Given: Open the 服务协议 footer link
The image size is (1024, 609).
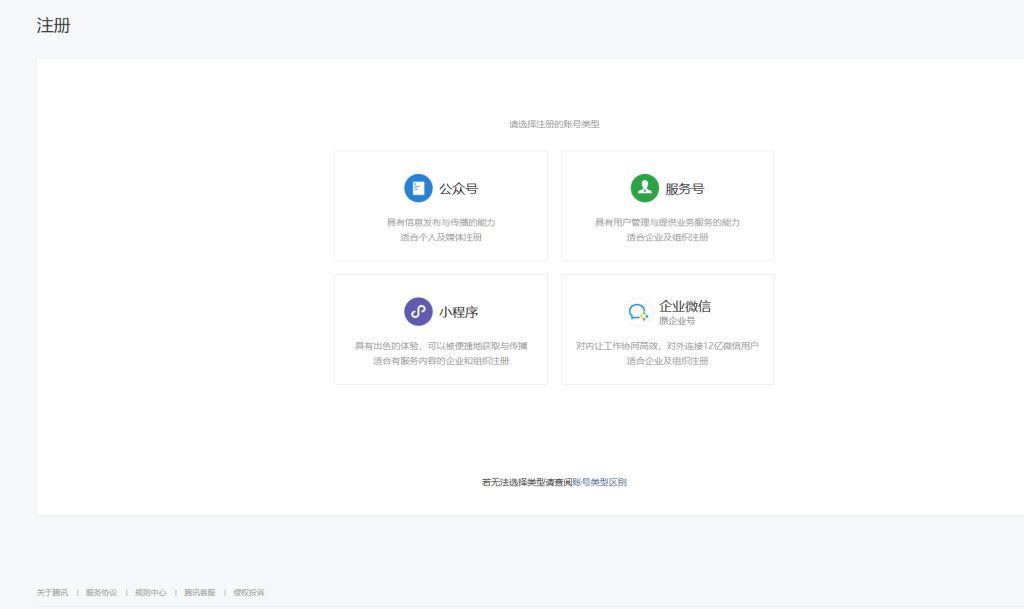Looking at the screenshot, I should click(x=101, y=593).
